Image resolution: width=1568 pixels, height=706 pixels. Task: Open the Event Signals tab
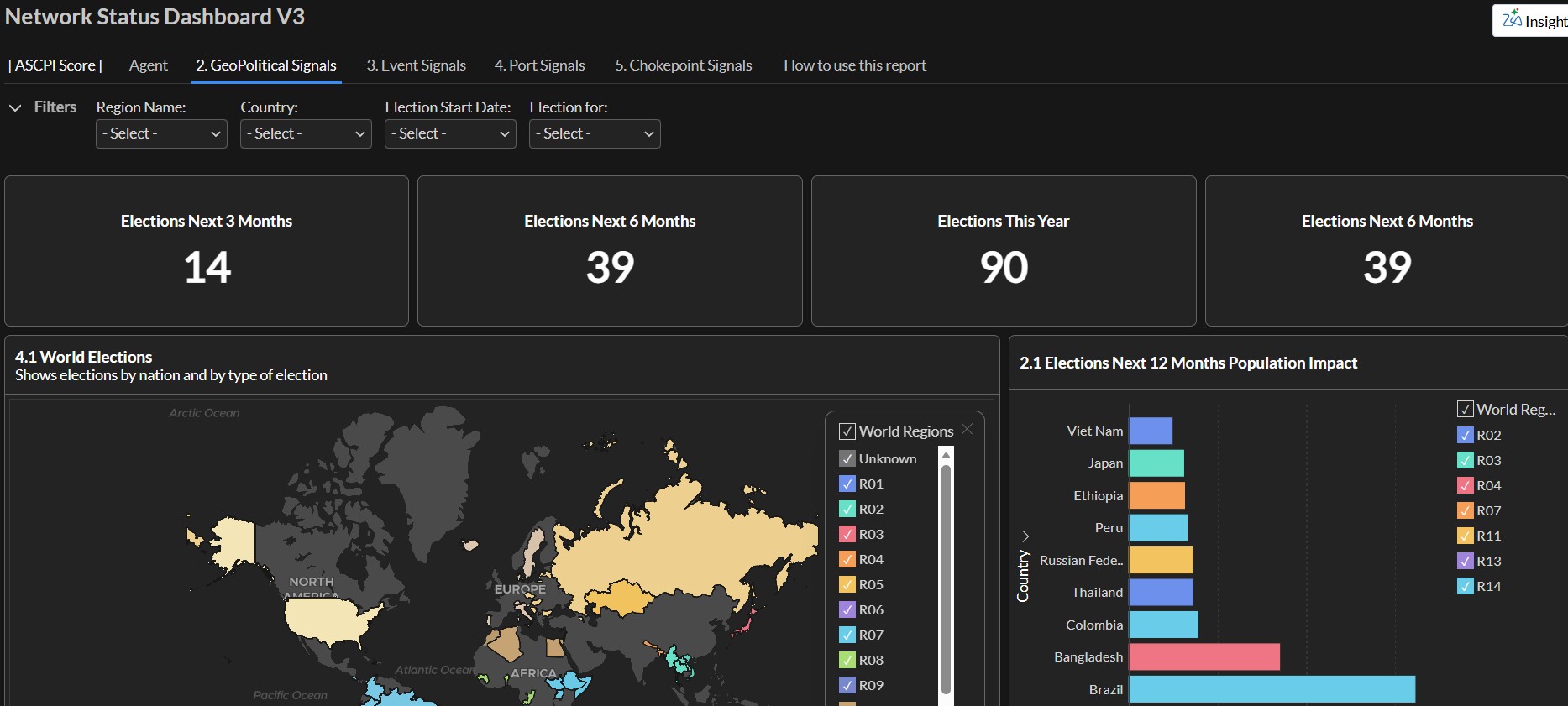[416, 65]
